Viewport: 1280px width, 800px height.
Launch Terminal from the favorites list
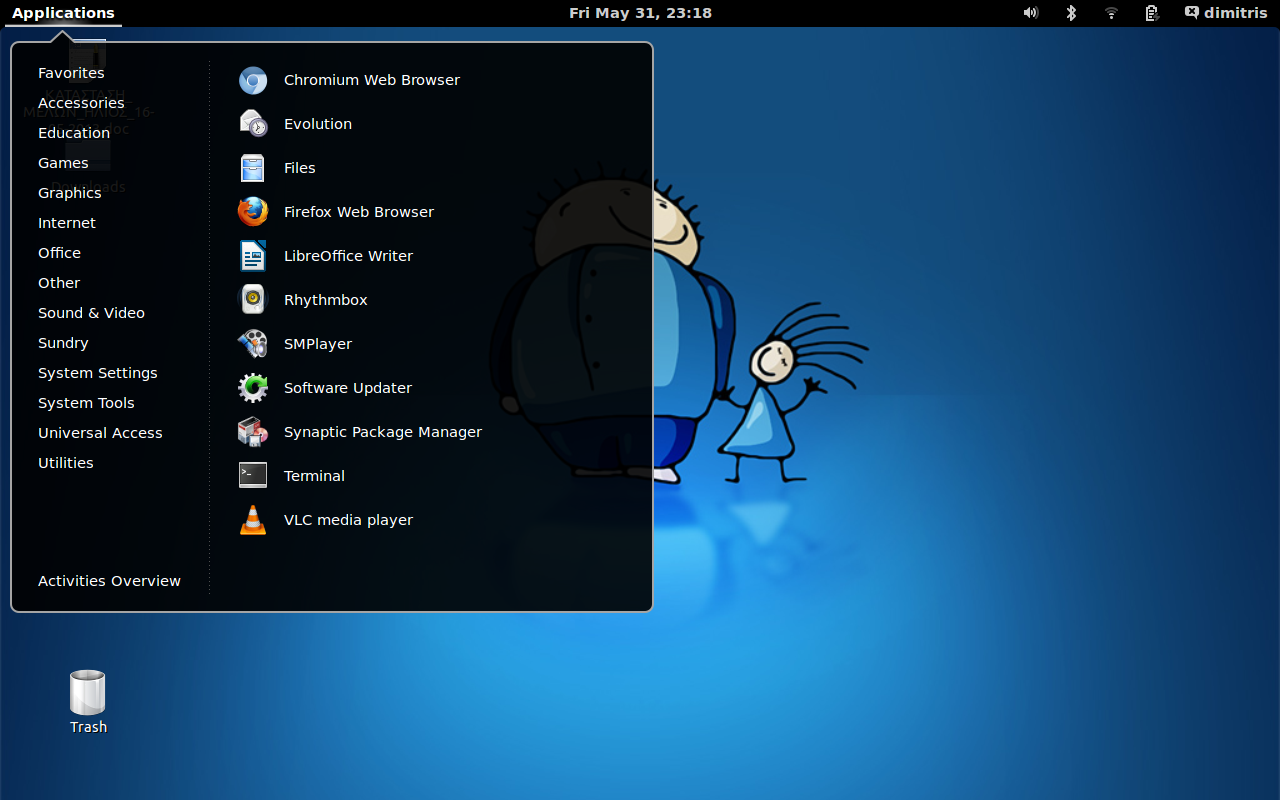(253, 476)
